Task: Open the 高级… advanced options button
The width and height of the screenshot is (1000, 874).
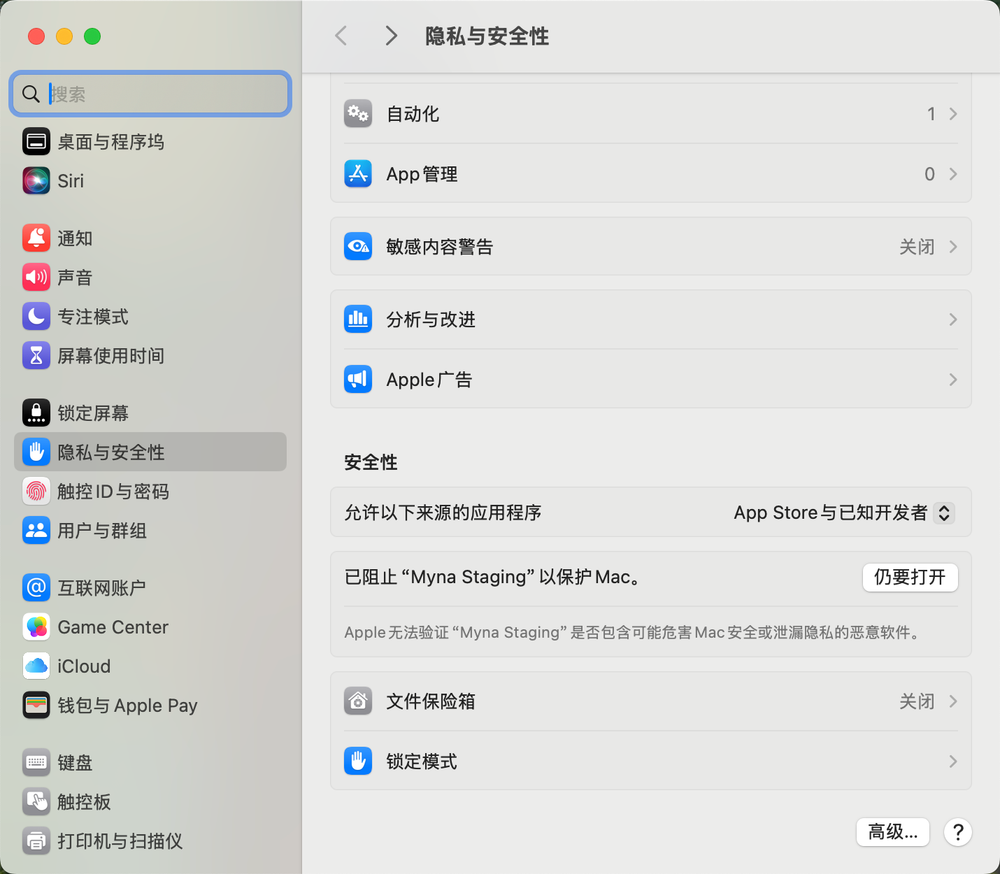Action: point(893,832)
